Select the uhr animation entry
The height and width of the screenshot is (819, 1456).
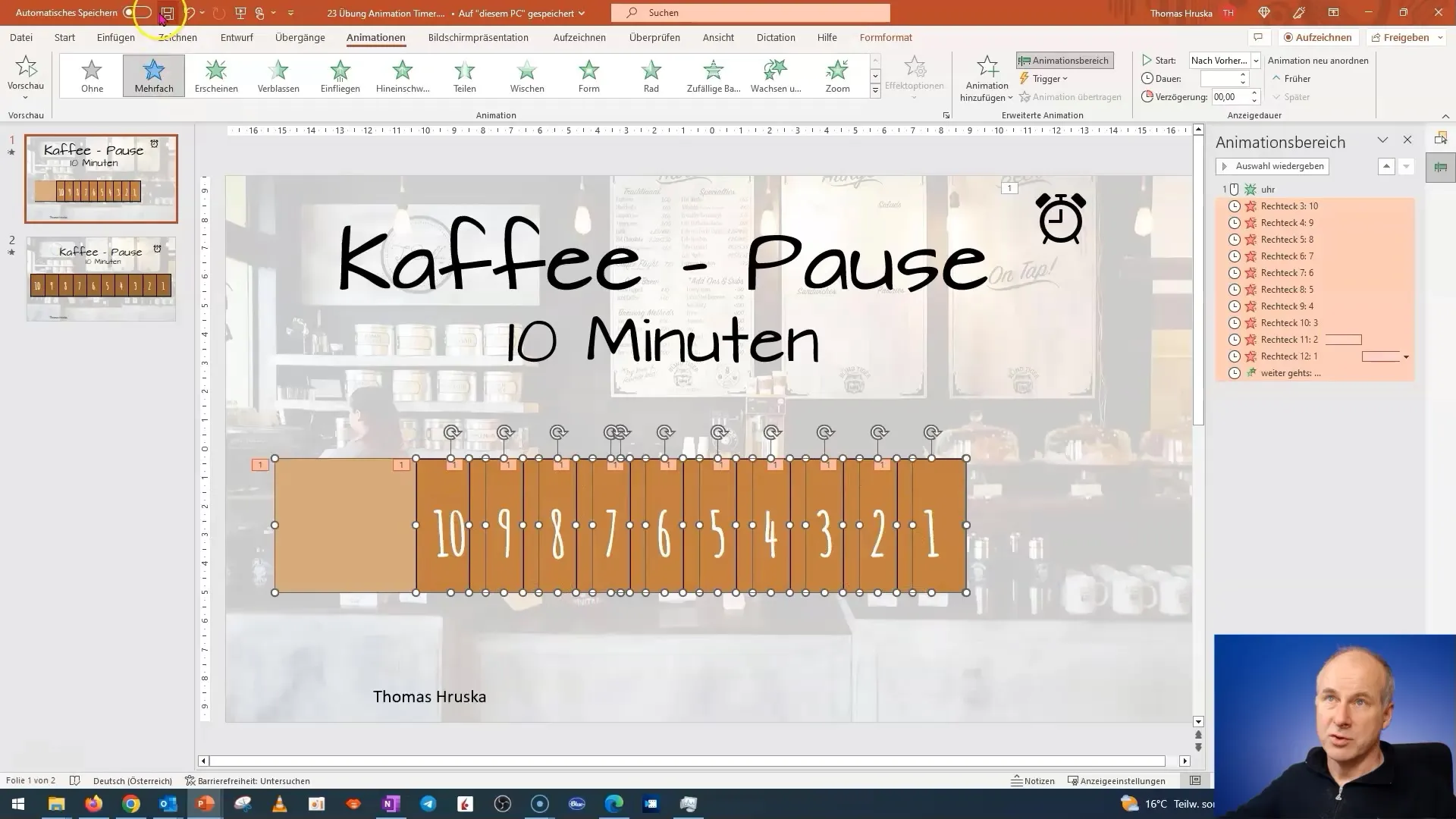click(x=1315, y=190)
